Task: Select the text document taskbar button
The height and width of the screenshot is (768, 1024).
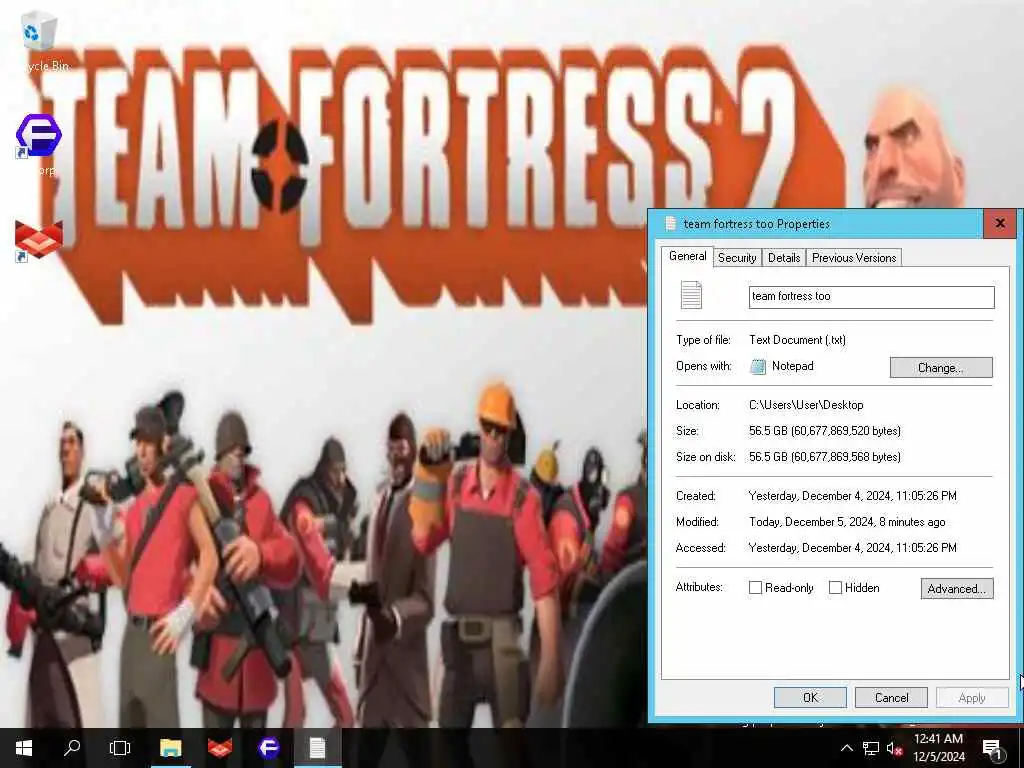Action: coord(317,748)
